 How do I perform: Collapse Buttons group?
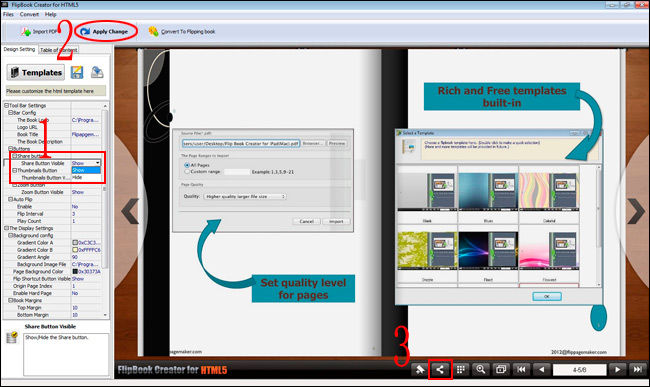[10, 149]
